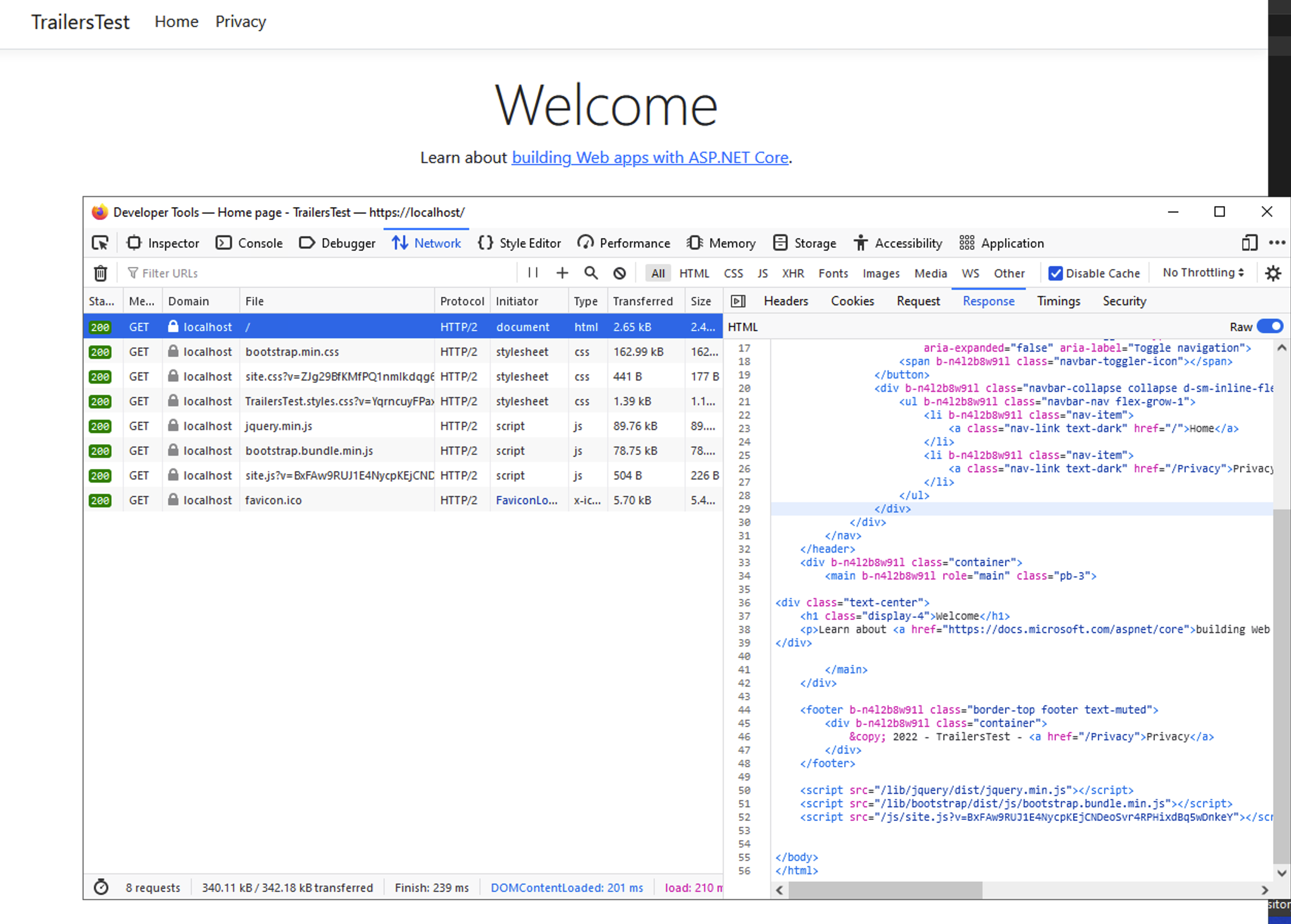Open the Privacy page from the navbar
The width and height of the screenshot is (1291, 924).
click(x=241, y=22)
